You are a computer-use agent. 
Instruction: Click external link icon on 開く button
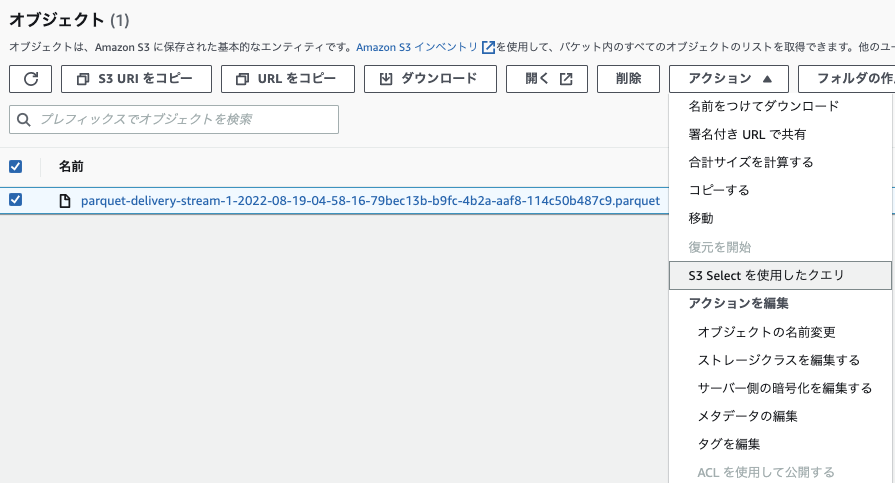(566, 79)
